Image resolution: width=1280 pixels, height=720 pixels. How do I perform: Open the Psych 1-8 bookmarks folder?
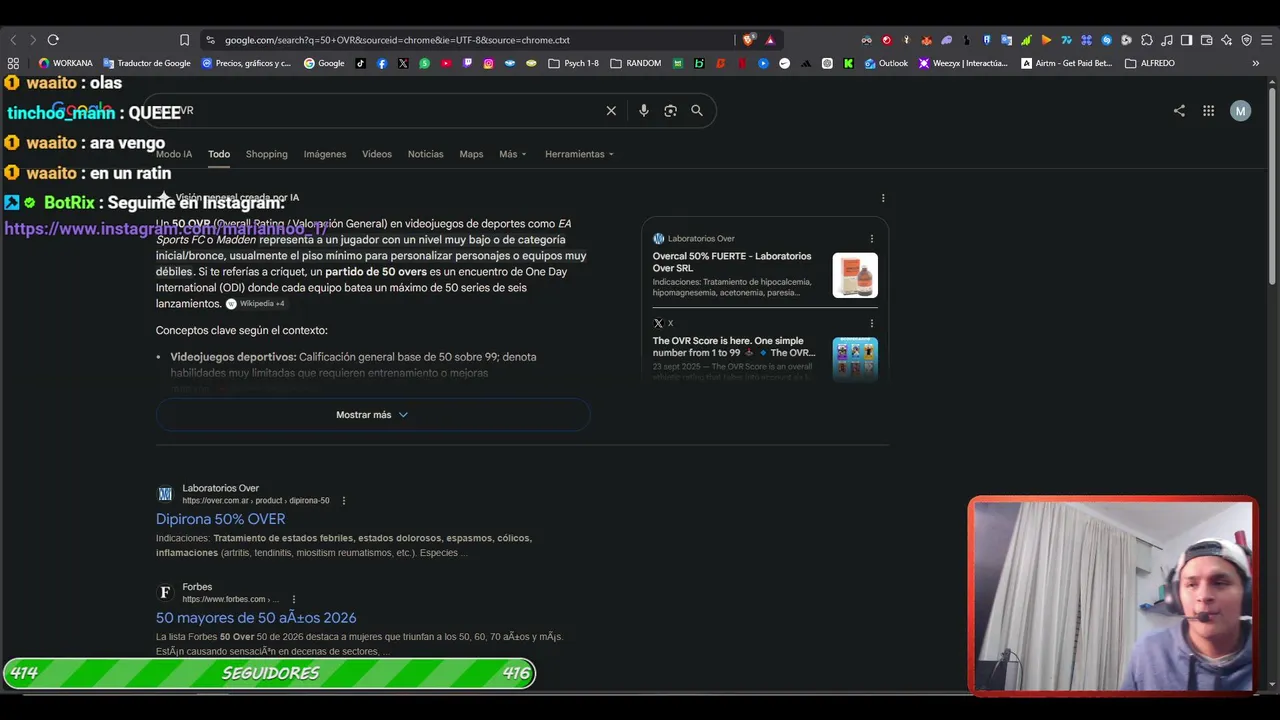(574, 63)
